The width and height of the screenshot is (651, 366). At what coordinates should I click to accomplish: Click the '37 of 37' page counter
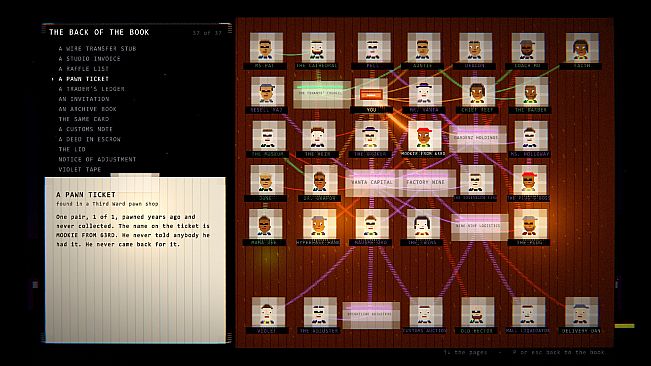click(x=207, y=33)
